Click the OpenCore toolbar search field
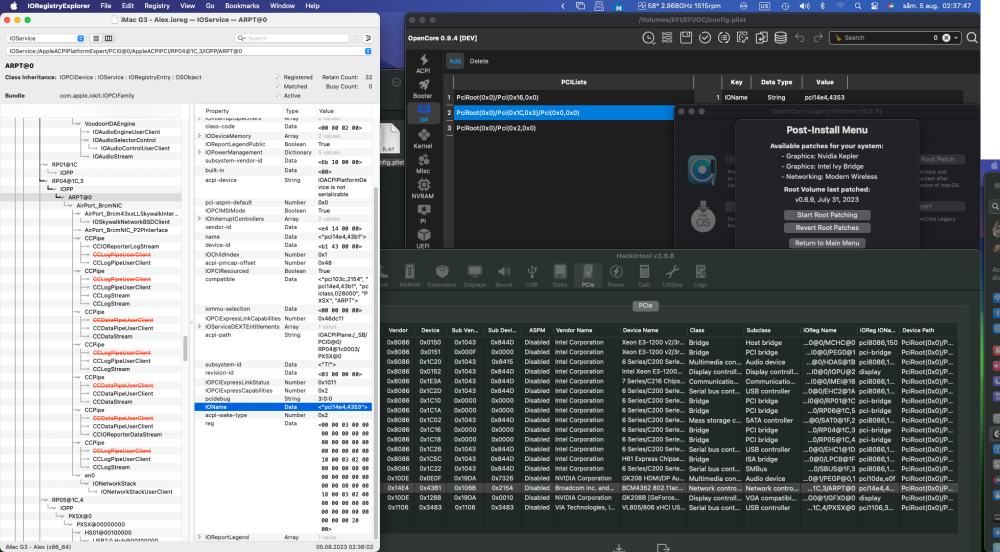Image resolution: width=1000 pixels, height=552 pixels. point(894,38)
